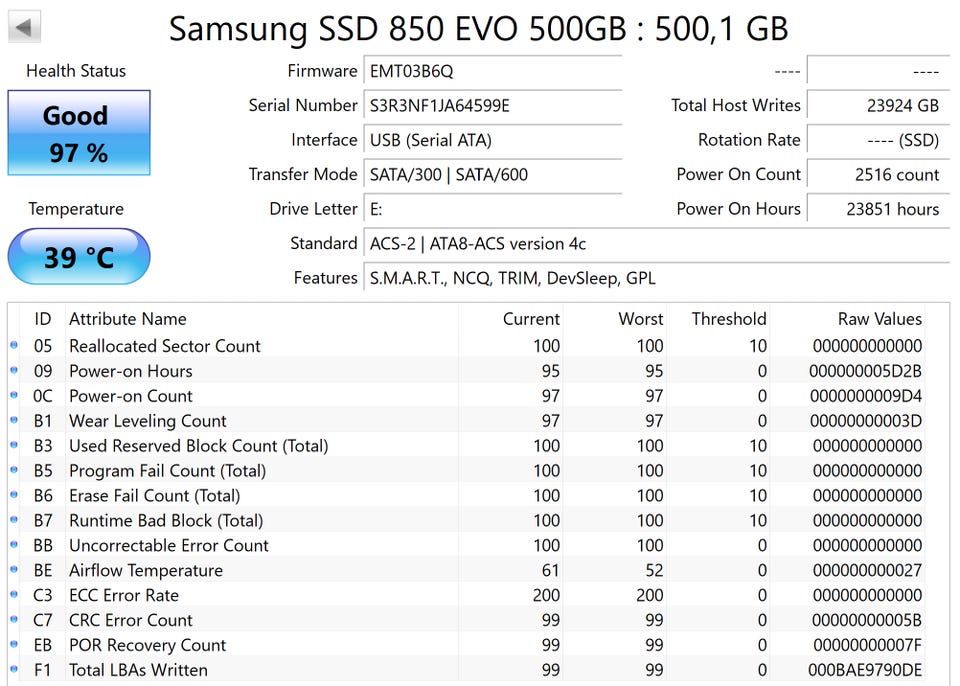960x686 pixels.
Task: Click the Features text field
Action: [655, 278]
